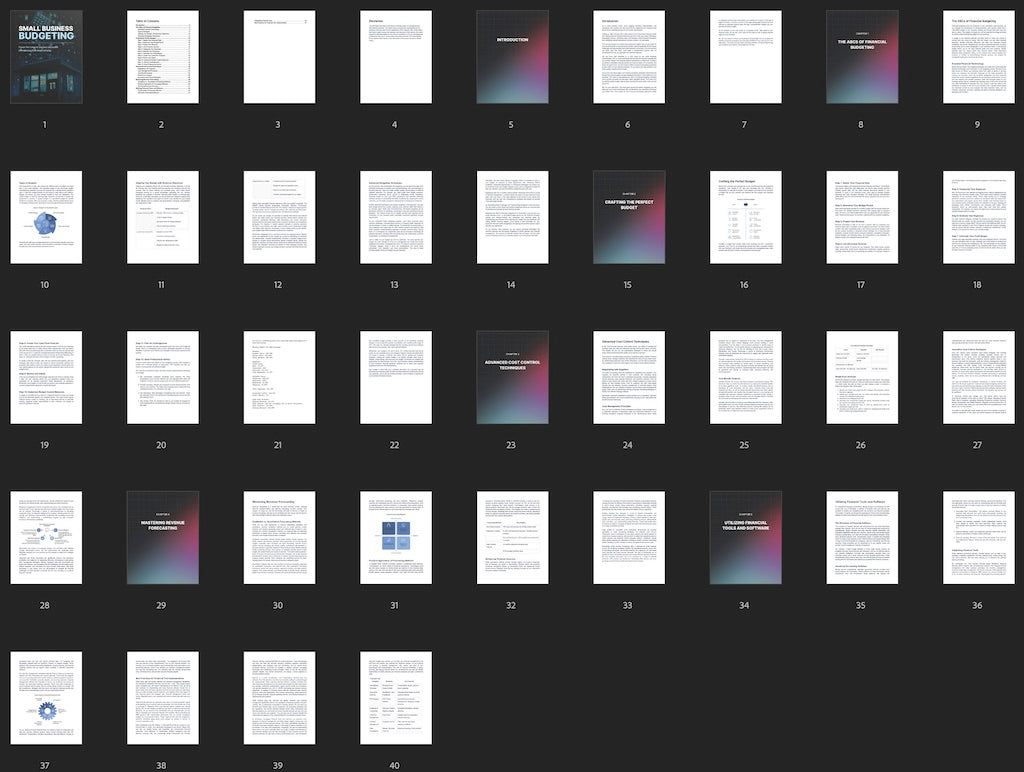Select page 24 thumbnail on cost control
The height and width of the screenshot is (772, 1024).
click(629, 377)
